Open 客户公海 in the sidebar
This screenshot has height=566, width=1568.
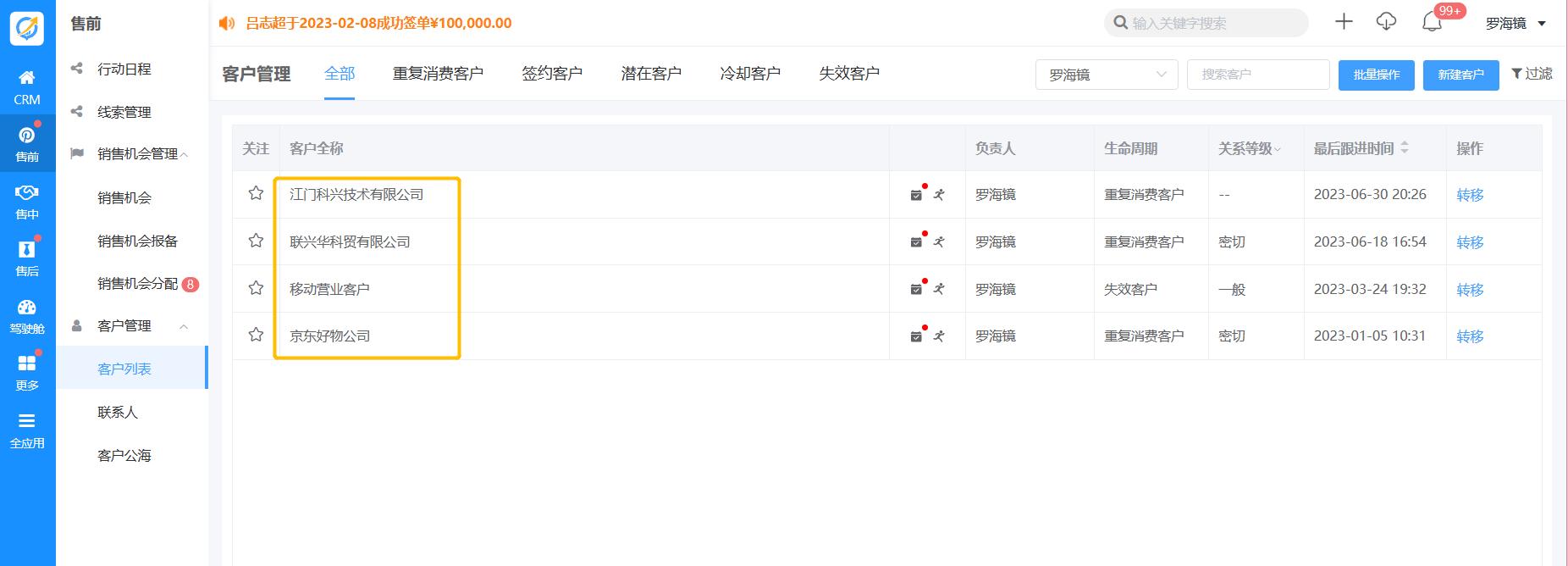(124, 456)
